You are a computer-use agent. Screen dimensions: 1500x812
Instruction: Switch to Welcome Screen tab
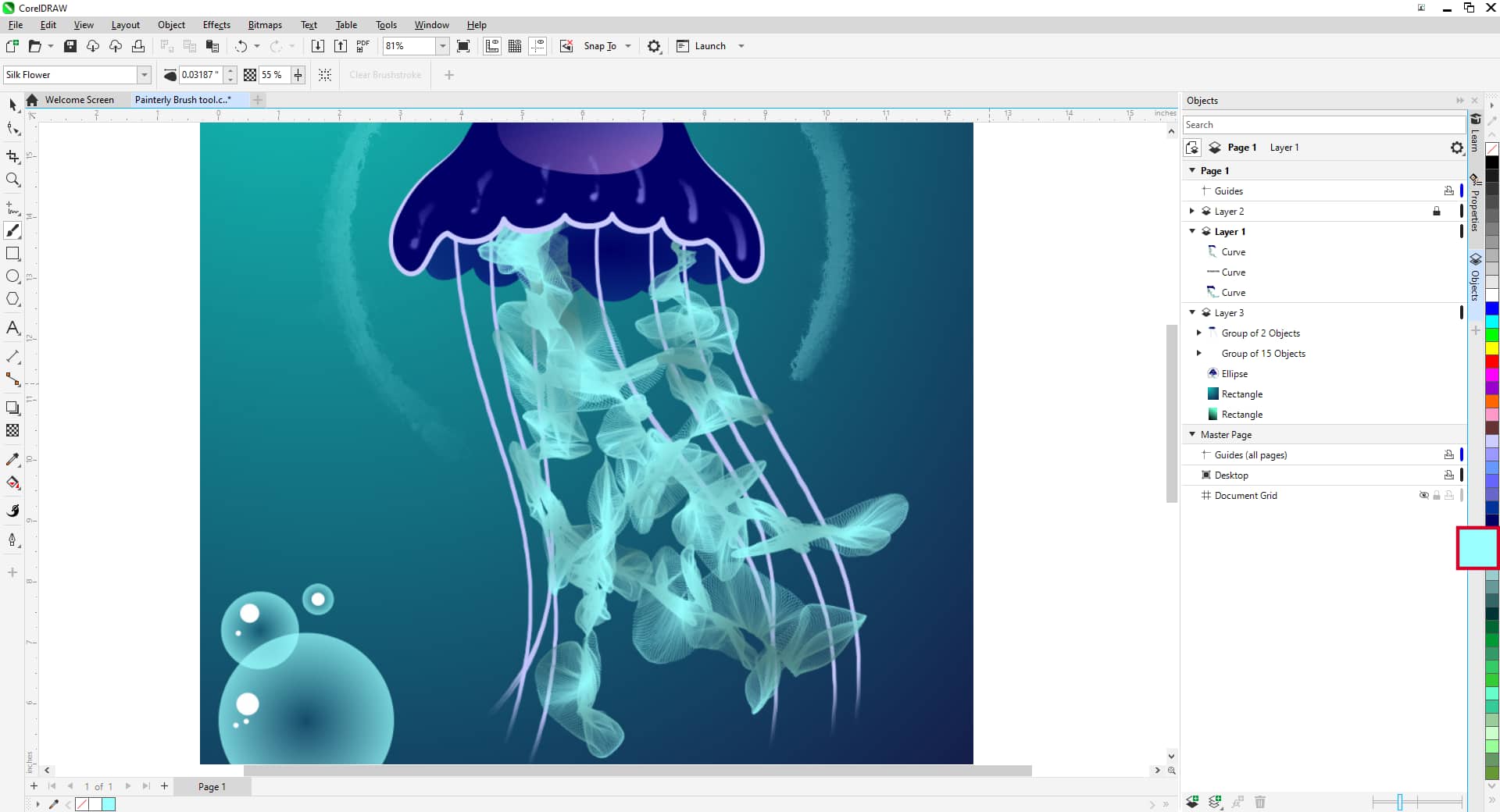point(79,100)
